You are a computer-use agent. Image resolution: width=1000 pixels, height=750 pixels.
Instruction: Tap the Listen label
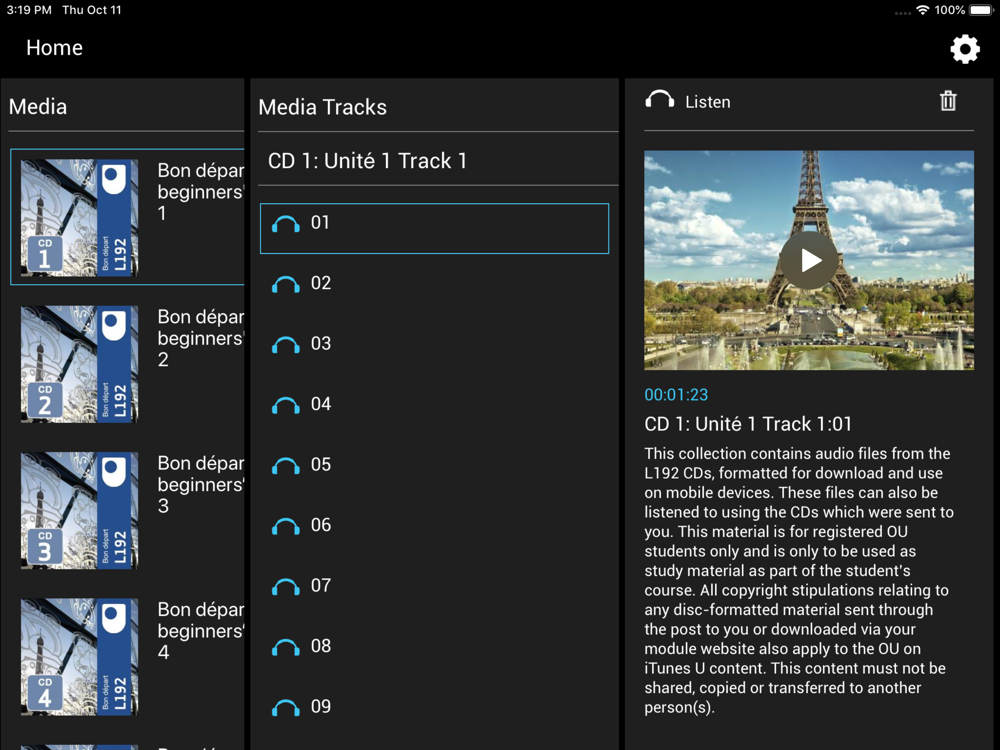(x=708, y=102)
